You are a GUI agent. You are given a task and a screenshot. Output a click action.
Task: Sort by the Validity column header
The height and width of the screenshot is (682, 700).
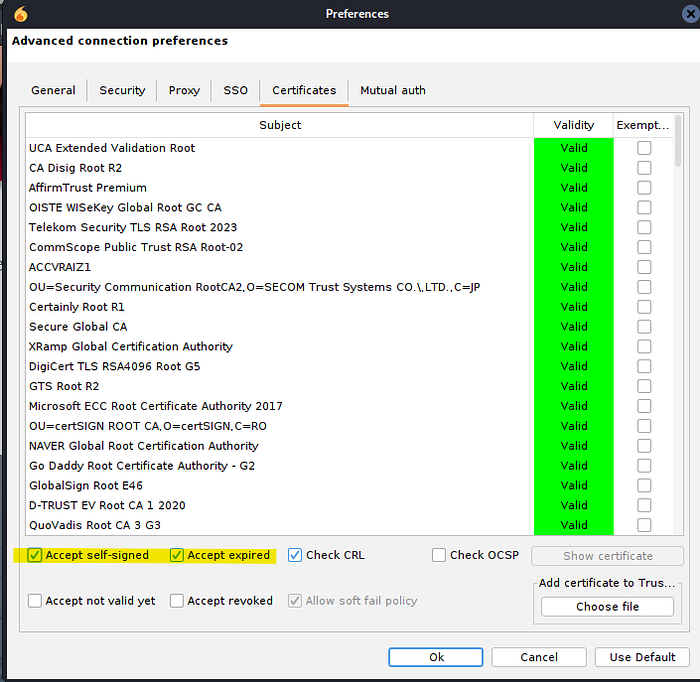pyautogui.click(x=574, y=125)
